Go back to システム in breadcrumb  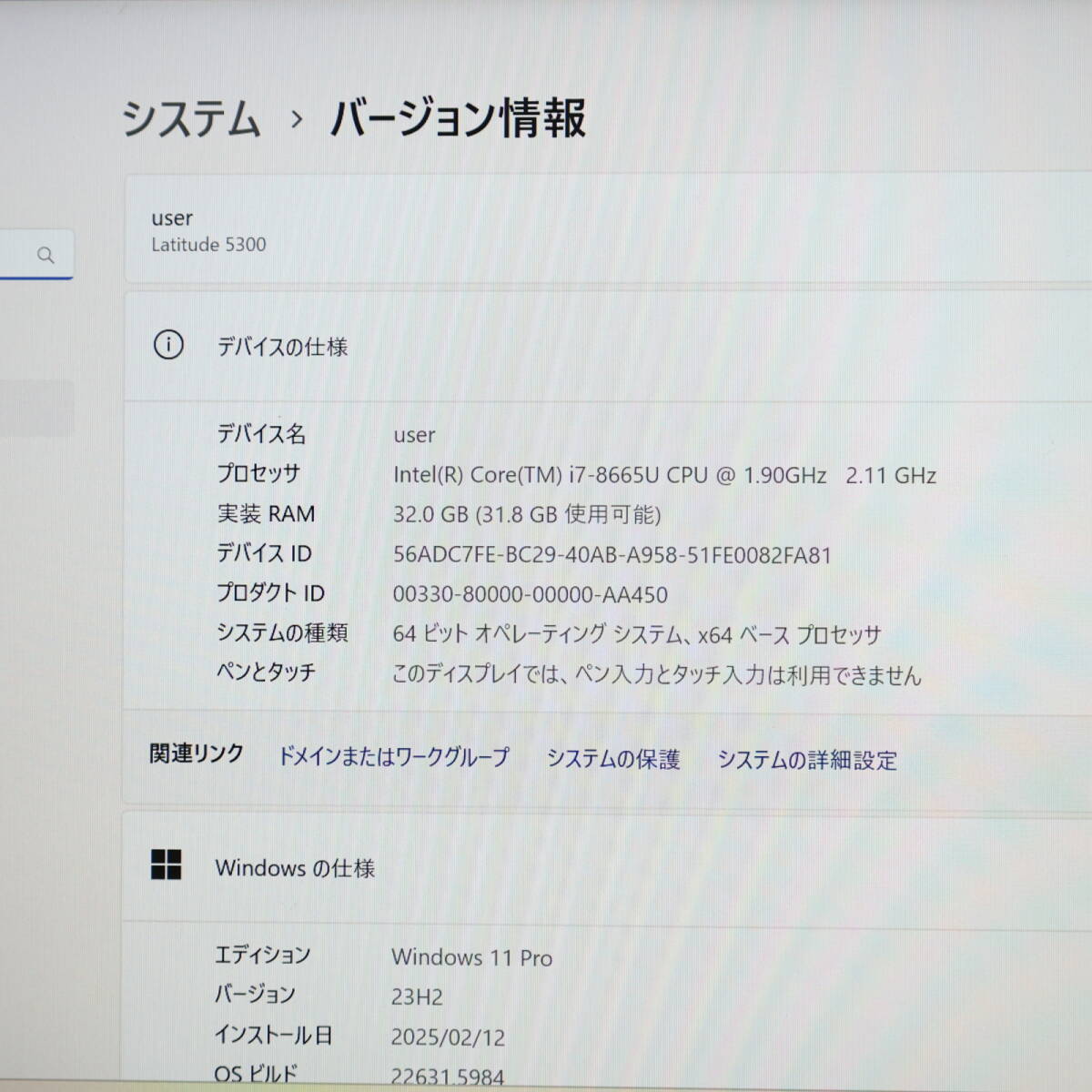(x=191, y=119)
